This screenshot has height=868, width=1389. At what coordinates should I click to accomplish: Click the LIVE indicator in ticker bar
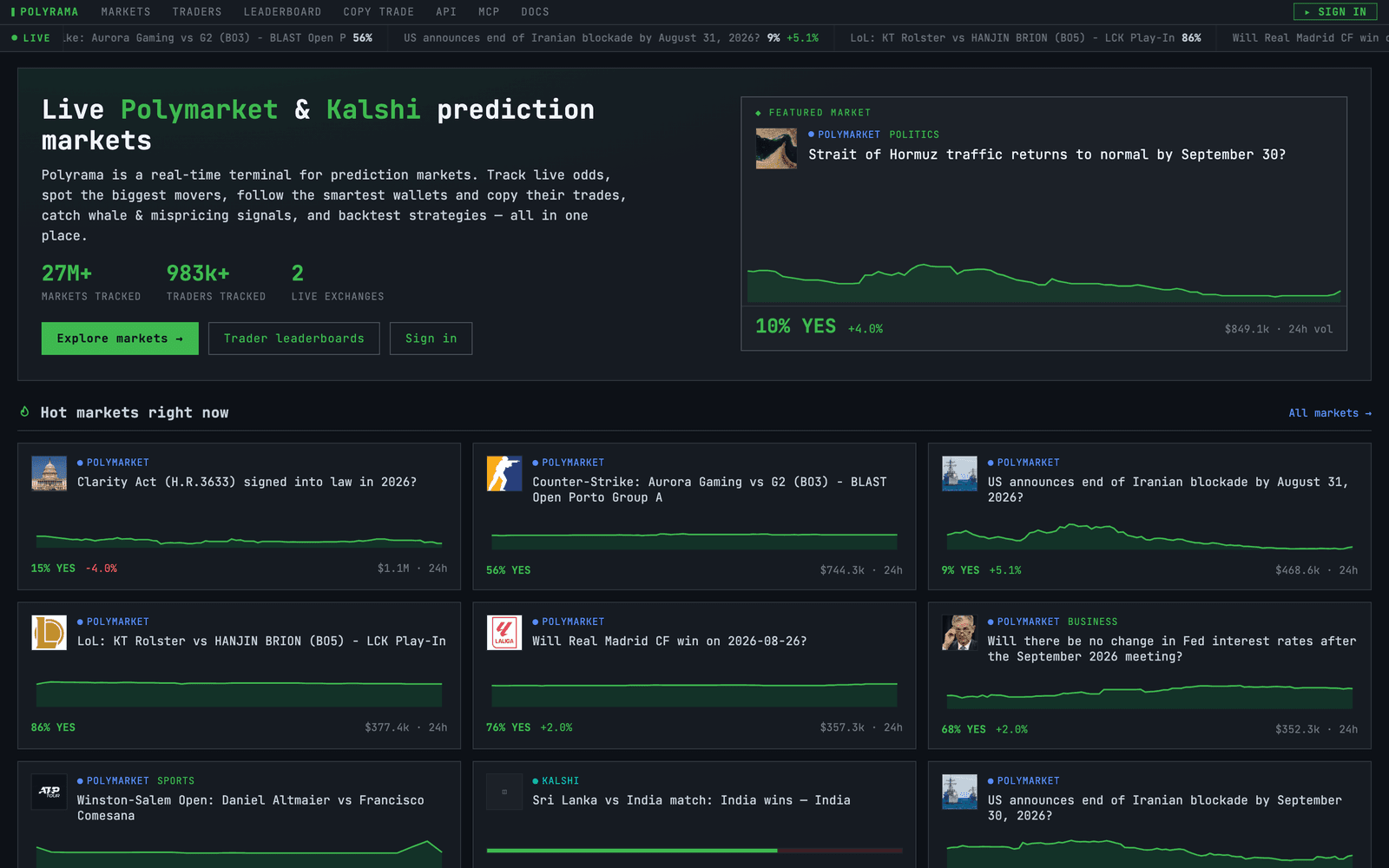tap(30, 38)
